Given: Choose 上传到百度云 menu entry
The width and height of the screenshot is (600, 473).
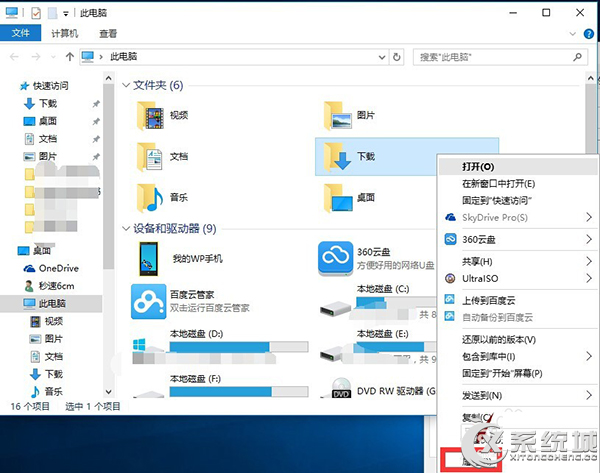Looking at the screenshot, I should (x=517, y=300).
